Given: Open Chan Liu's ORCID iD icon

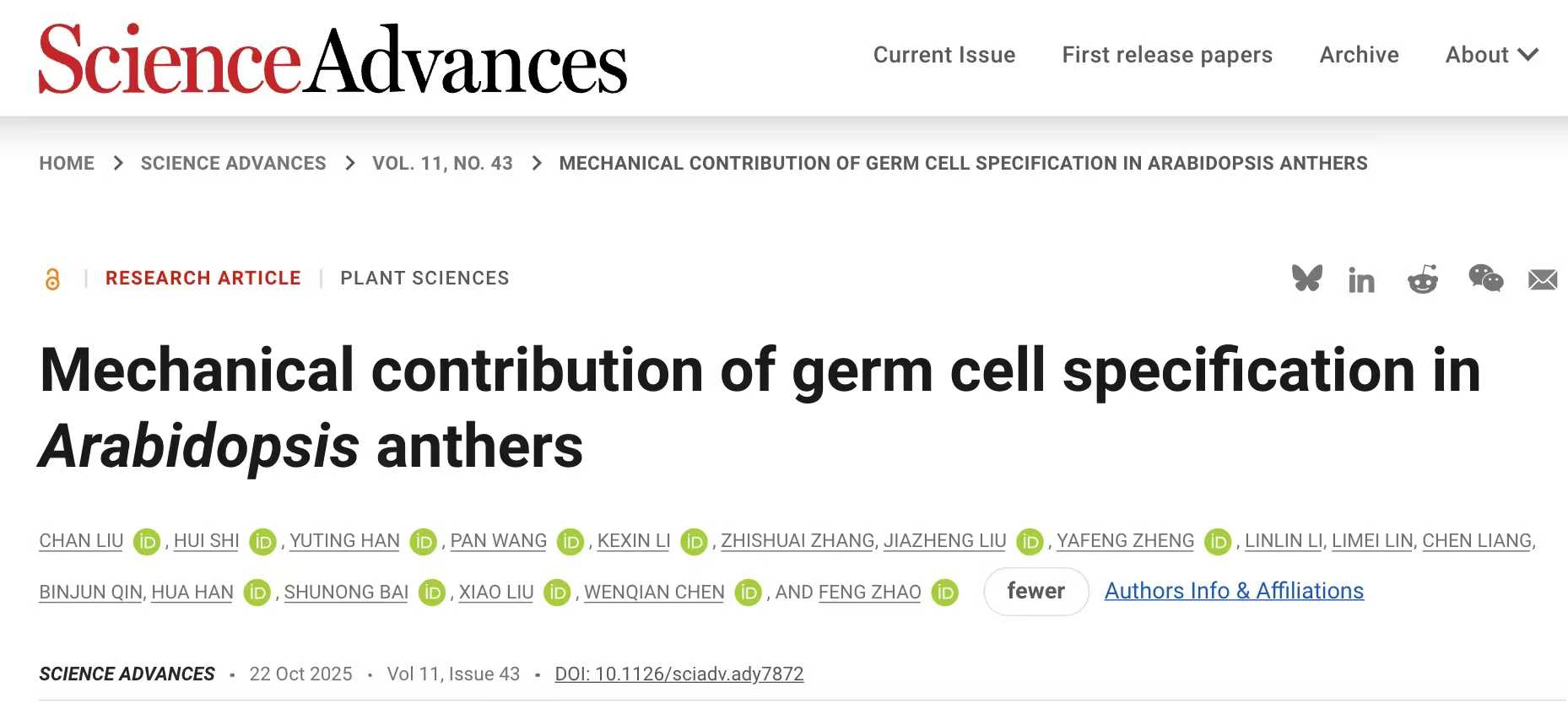Looking at the screenshot, I should 147,541.
